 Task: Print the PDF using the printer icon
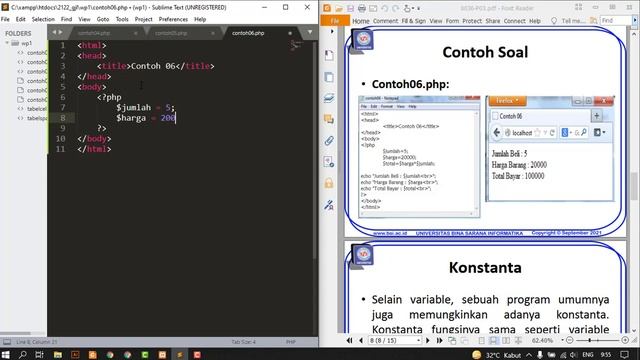(362, 8)
